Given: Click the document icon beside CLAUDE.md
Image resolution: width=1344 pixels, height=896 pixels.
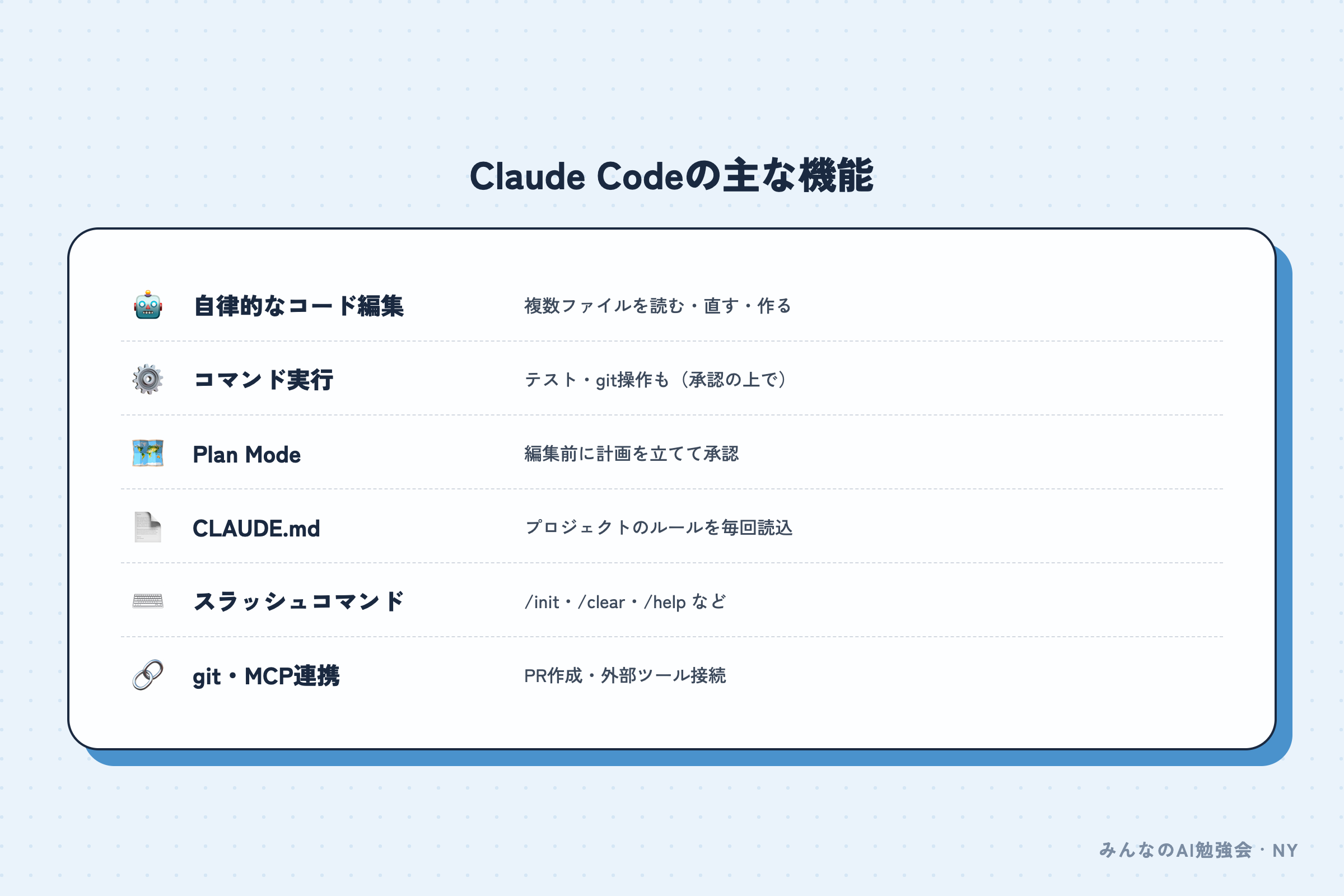Looking at the screenshot, I should pyautogui.click(x=148, y=527).
